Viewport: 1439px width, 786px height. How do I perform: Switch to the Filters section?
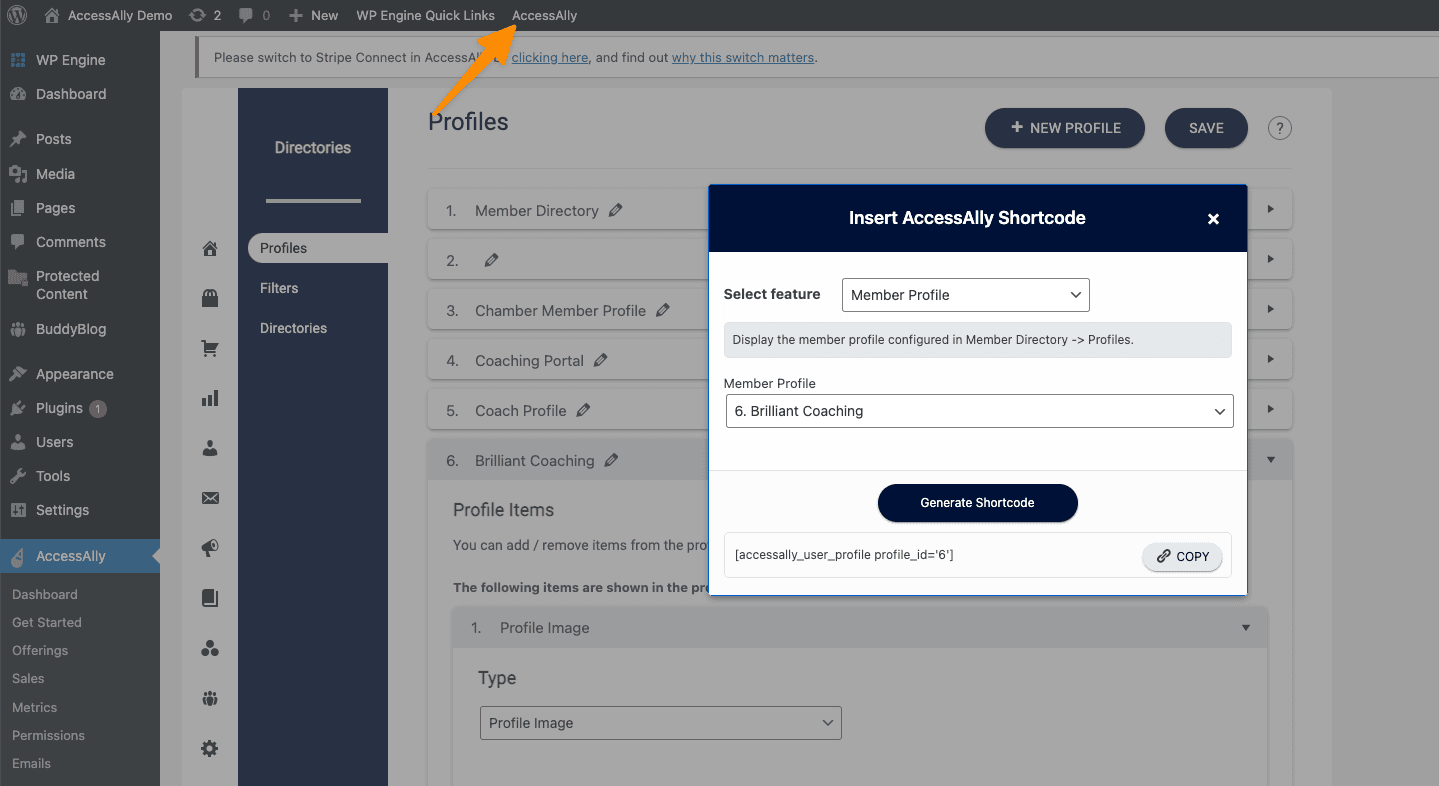(279, 288)
